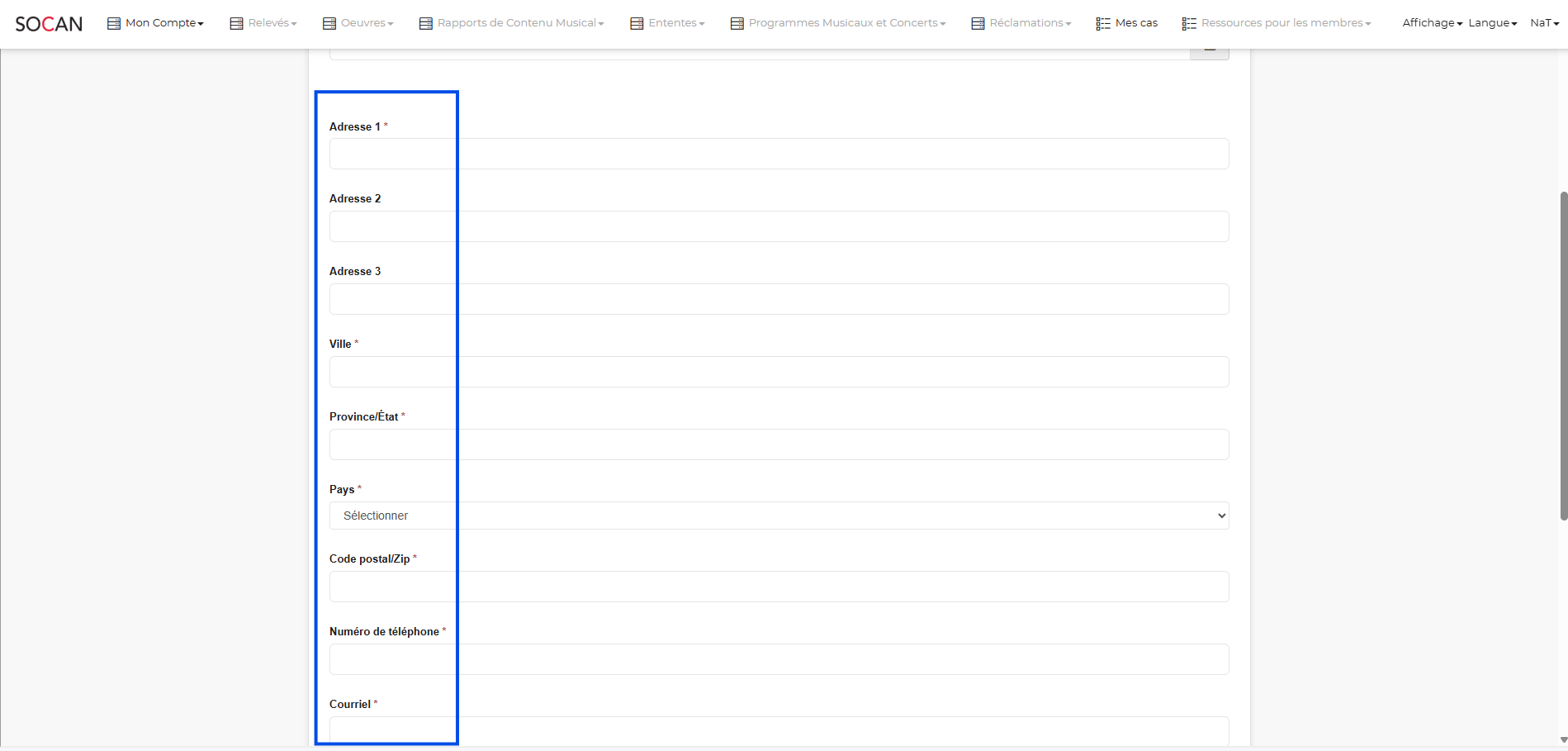Click the list icon beside Mes cas
Viewport: 1568px width, 751px height.
1103,23
